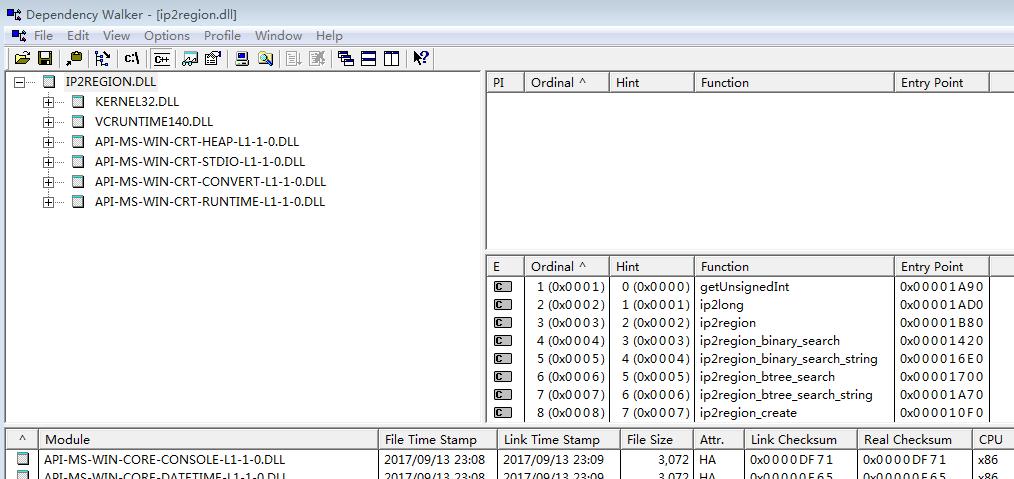The width and height of the screenshot is (1014, 479).
Task: Select the ip2region_create export function
Action: coord(748,413)
